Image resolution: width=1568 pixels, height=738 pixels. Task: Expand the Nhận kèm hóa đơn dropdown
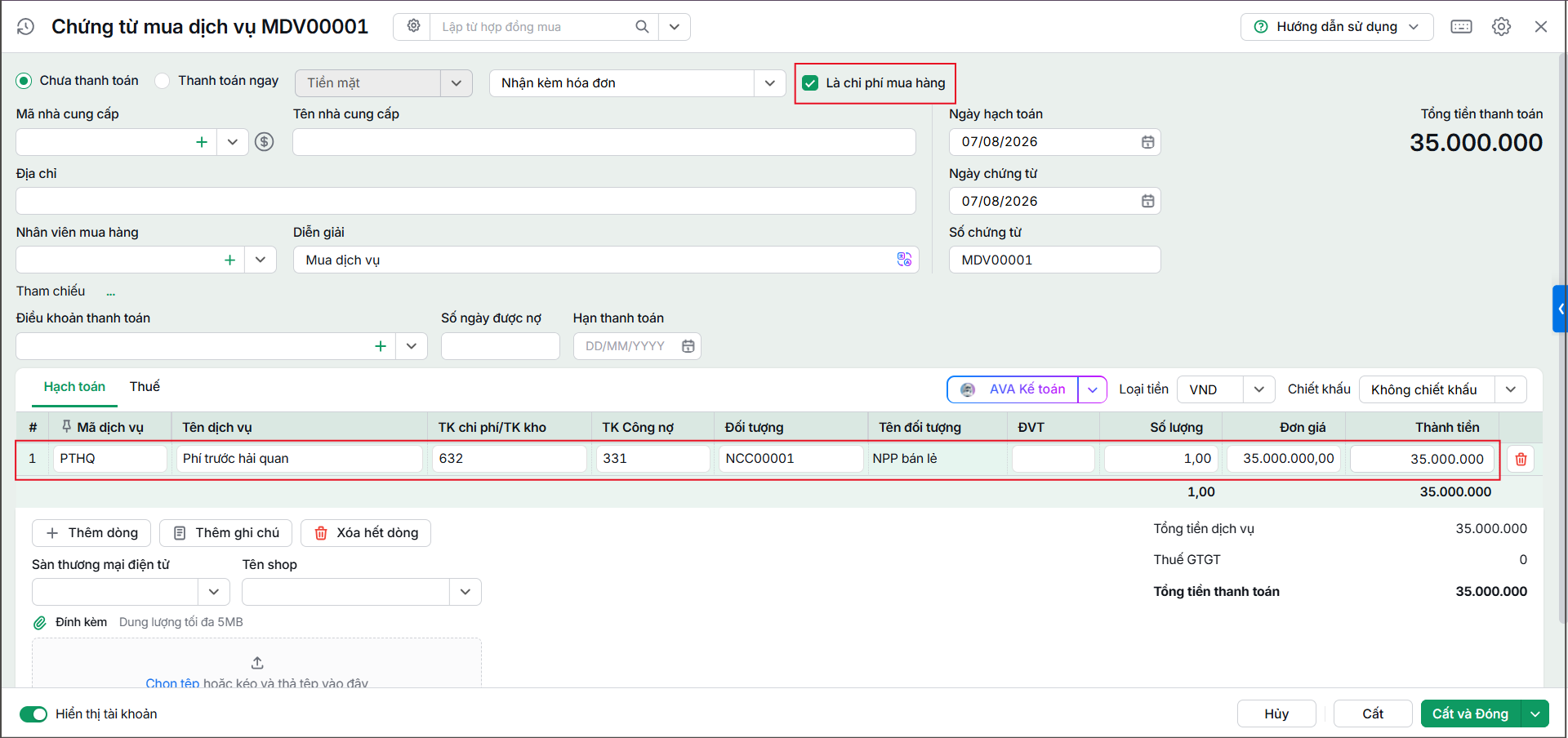[769, 83]
